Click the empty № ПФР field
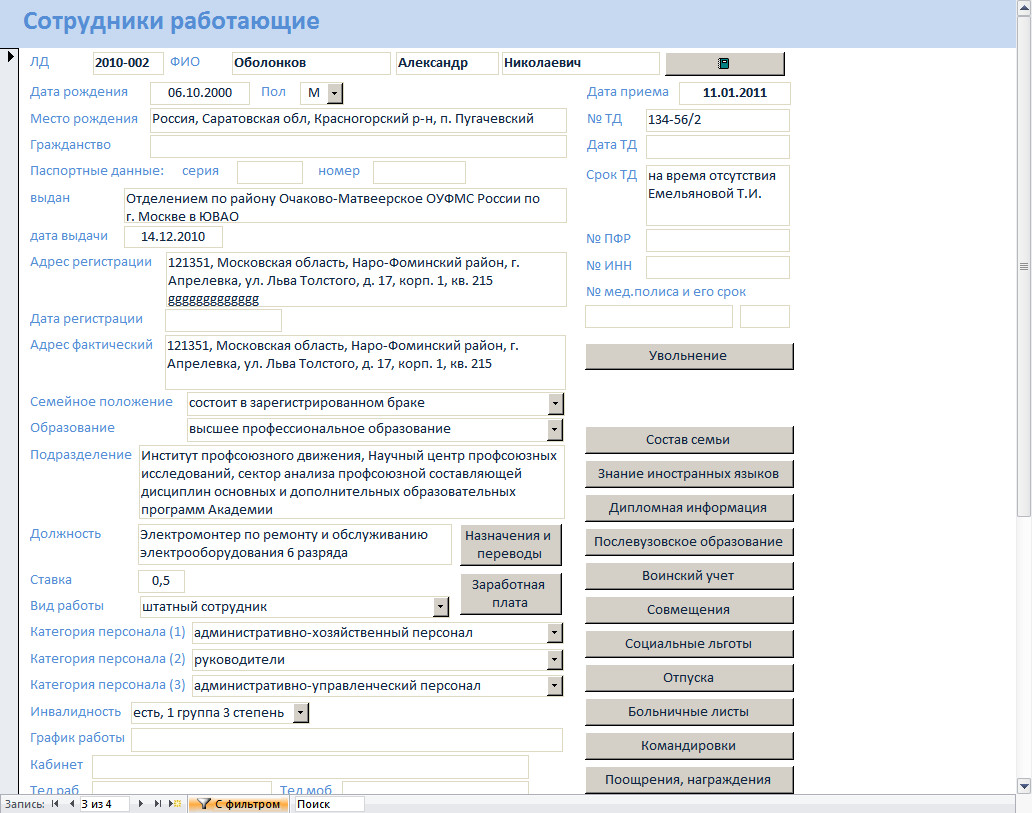Image resolution: width=1032 pixels, height=813 pixels. point(717,240)
